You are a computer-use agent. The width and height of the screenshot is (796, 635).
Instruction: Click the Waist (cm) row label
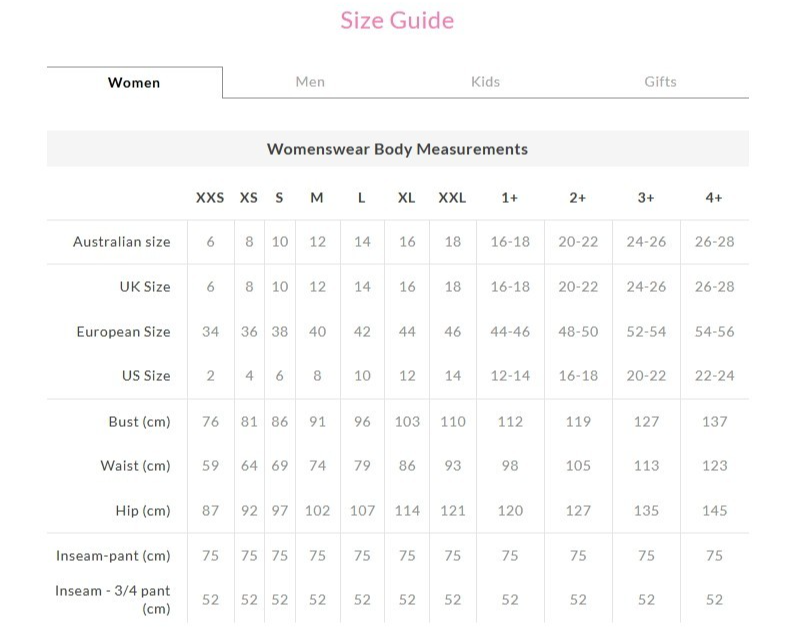135,466
